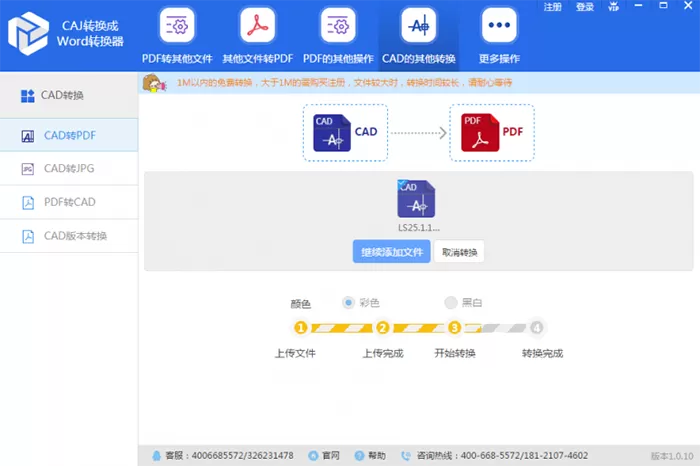Toggle the checkmark on the LS25.1.1 file
The image size is (700, 466).
tap(402, 184)
